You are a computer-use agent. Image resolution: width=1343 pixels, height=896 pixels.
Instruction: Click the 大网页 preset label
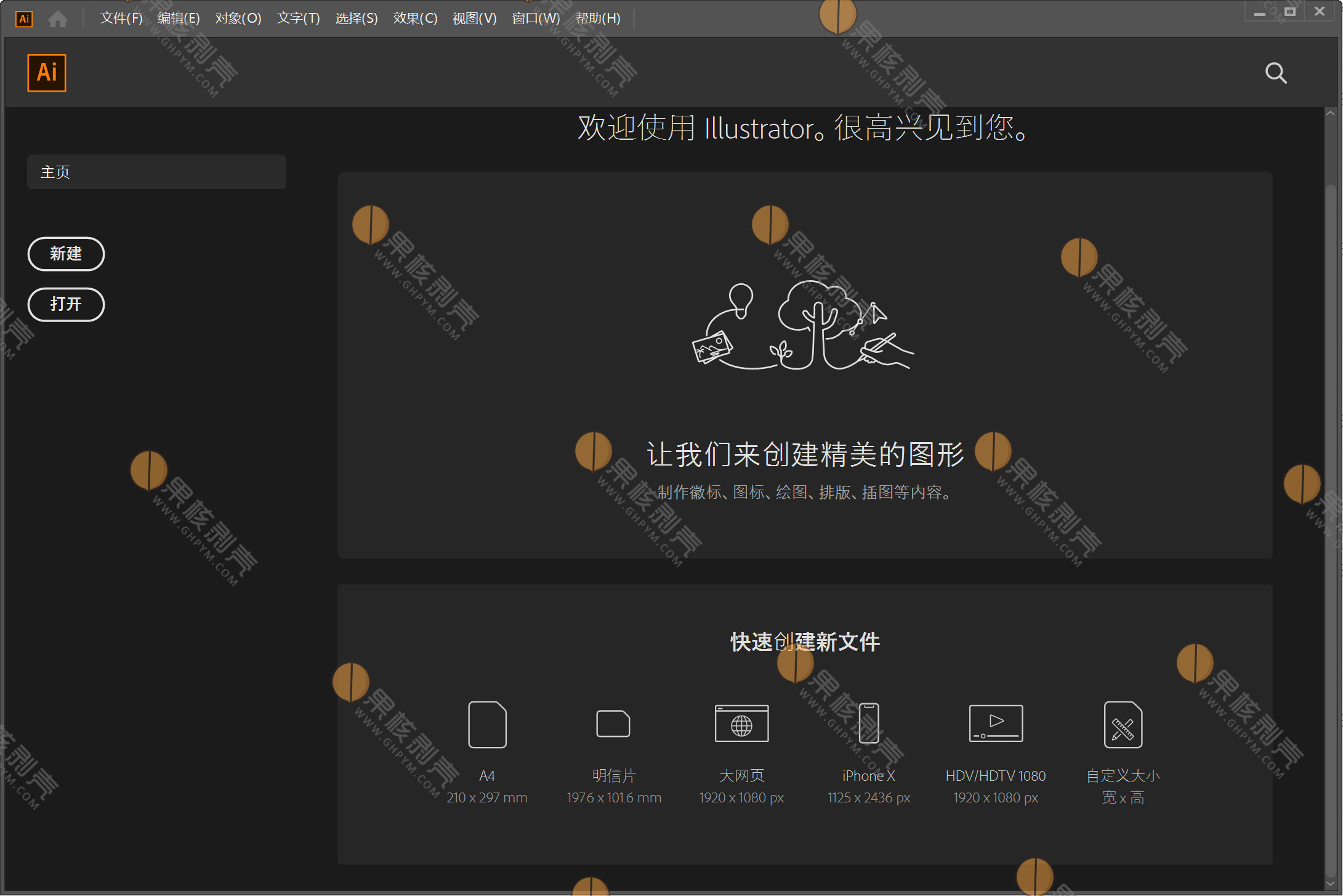coord(741,776)
